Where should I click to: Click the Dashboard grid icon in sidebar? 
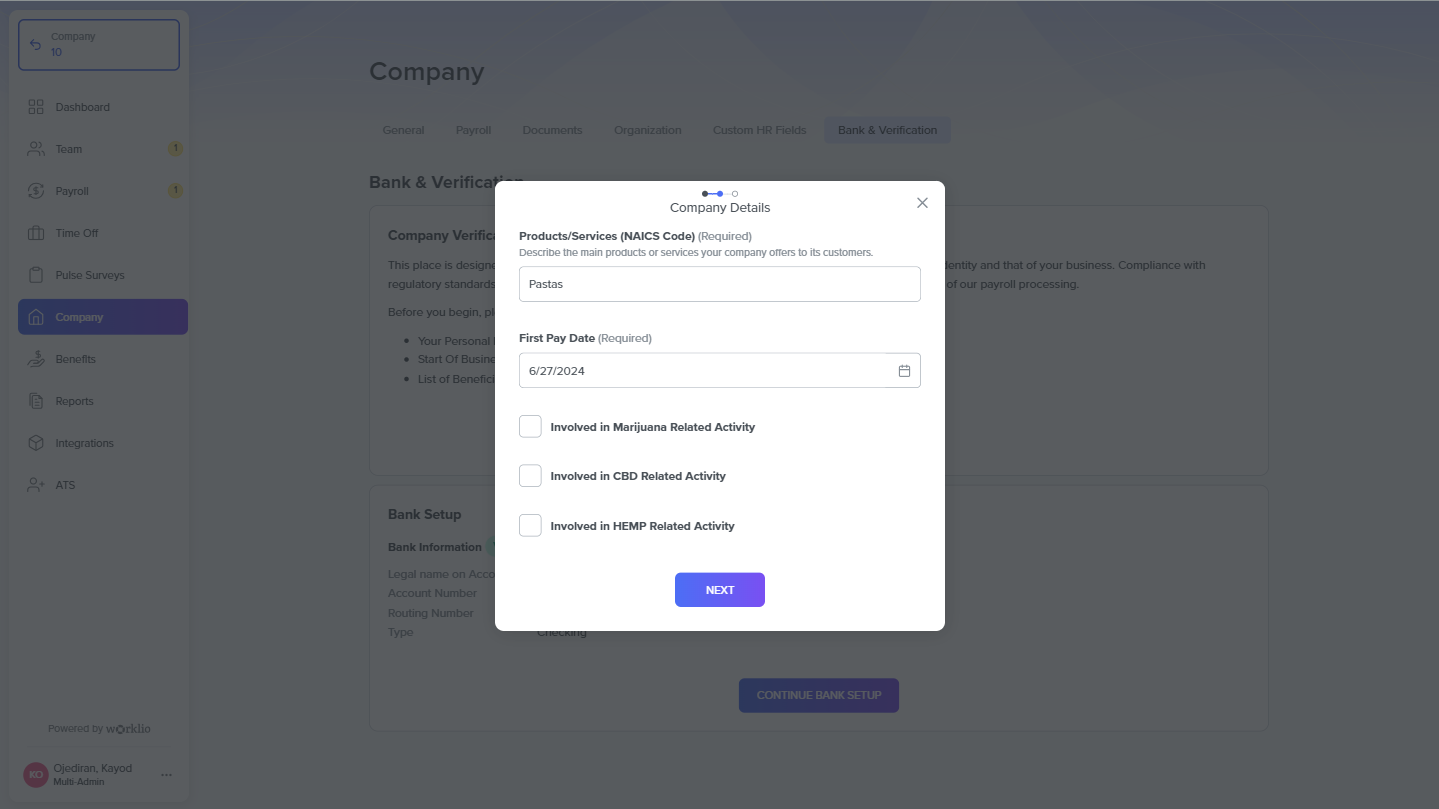pos(36,107)
